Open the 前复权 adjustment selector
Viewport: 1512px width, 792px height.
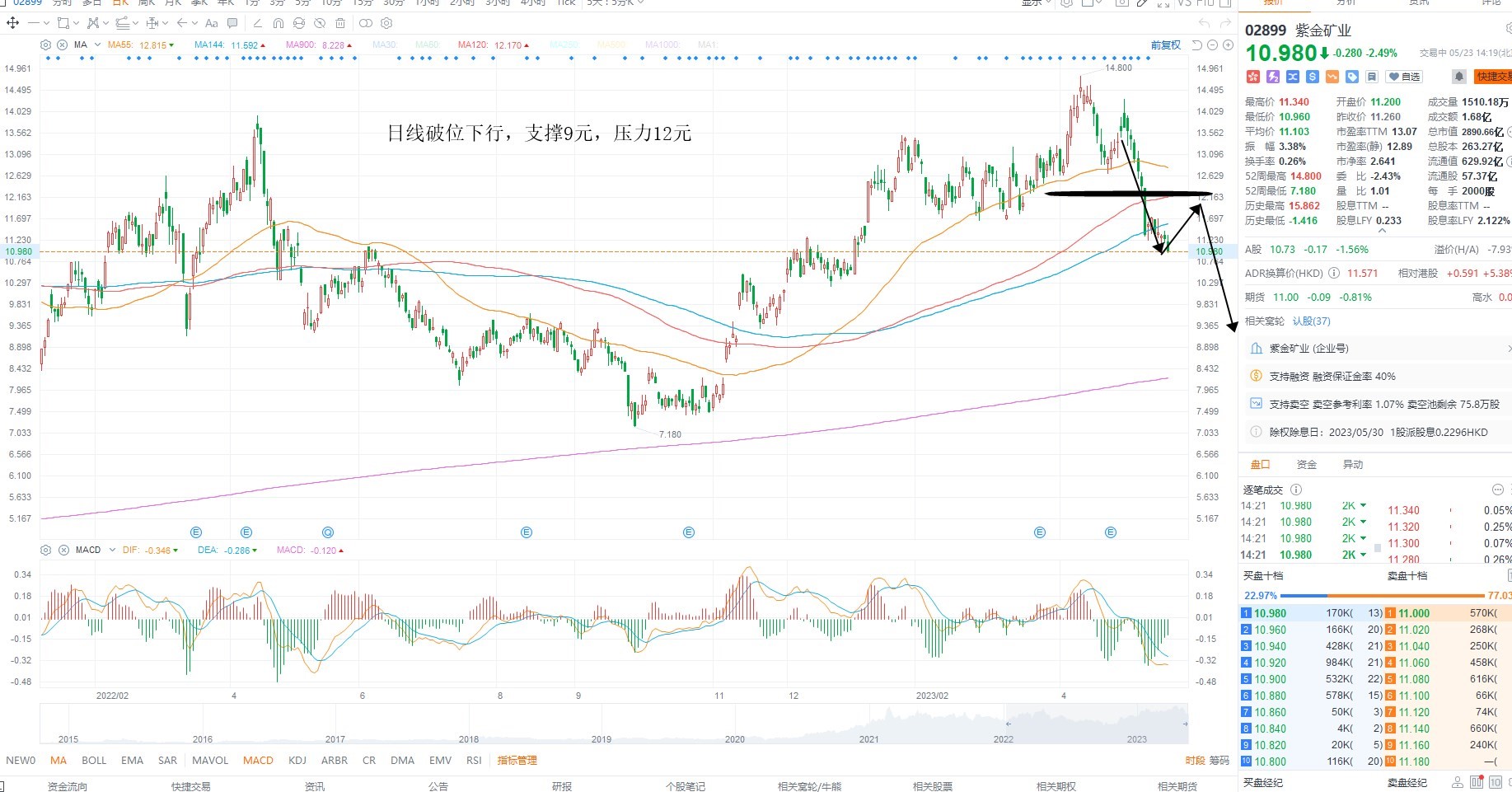(1165, 45)
